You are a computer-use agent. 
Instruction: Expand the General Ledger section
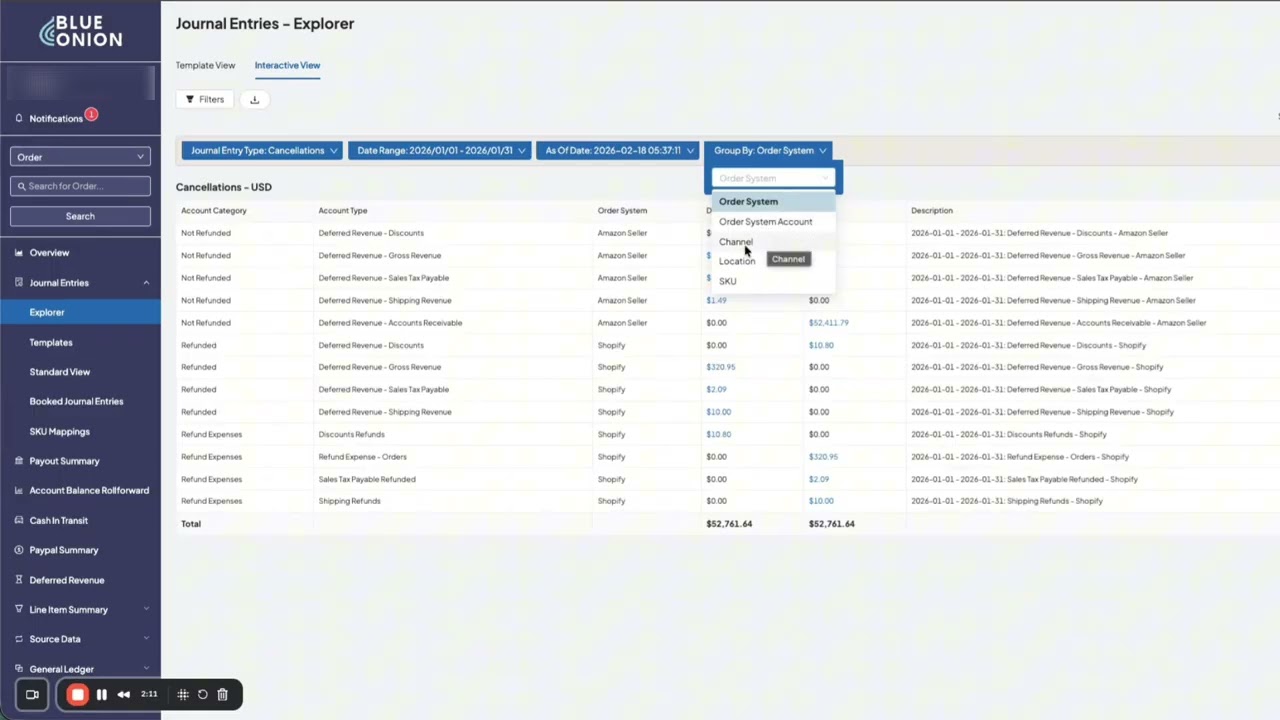[x=146, y=669]
